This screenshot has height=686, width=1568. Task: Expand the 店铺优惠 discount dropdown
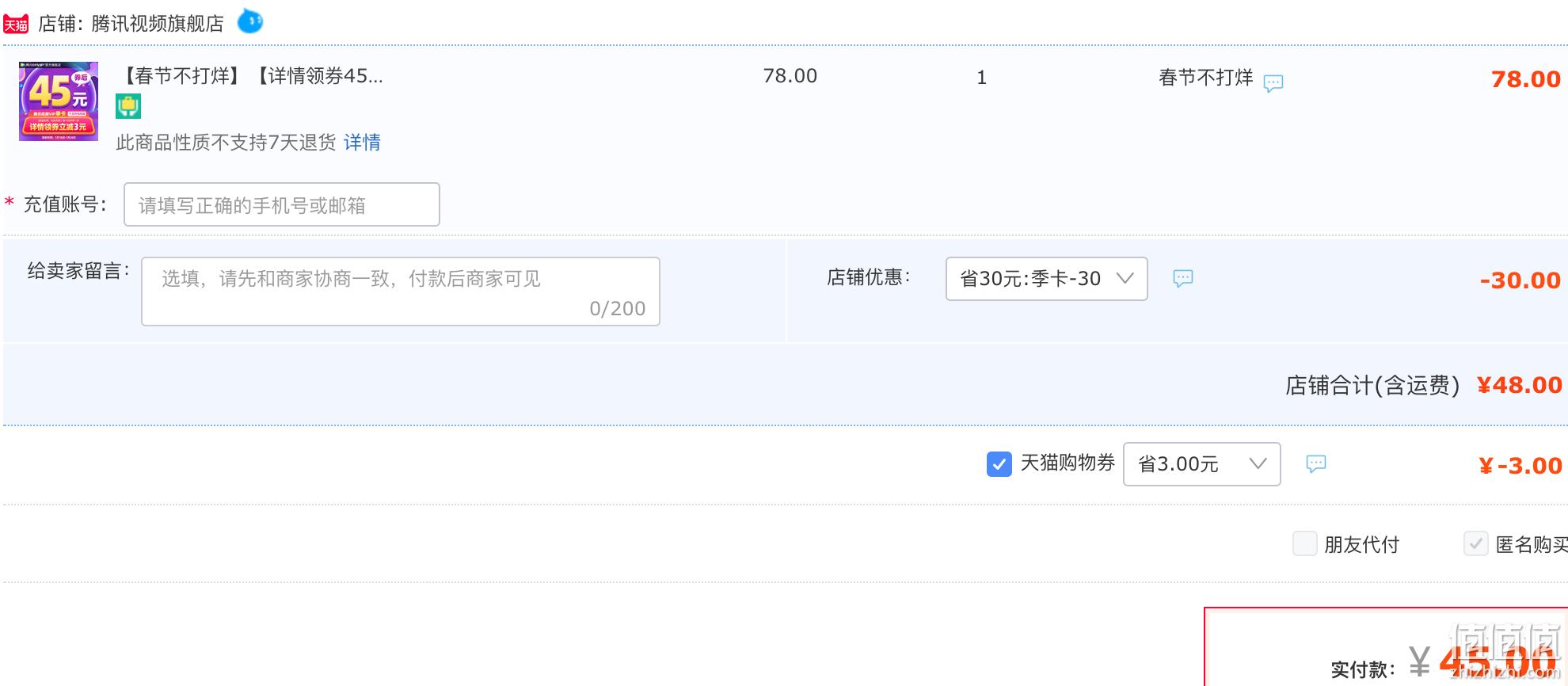[x=1047, y=279]
